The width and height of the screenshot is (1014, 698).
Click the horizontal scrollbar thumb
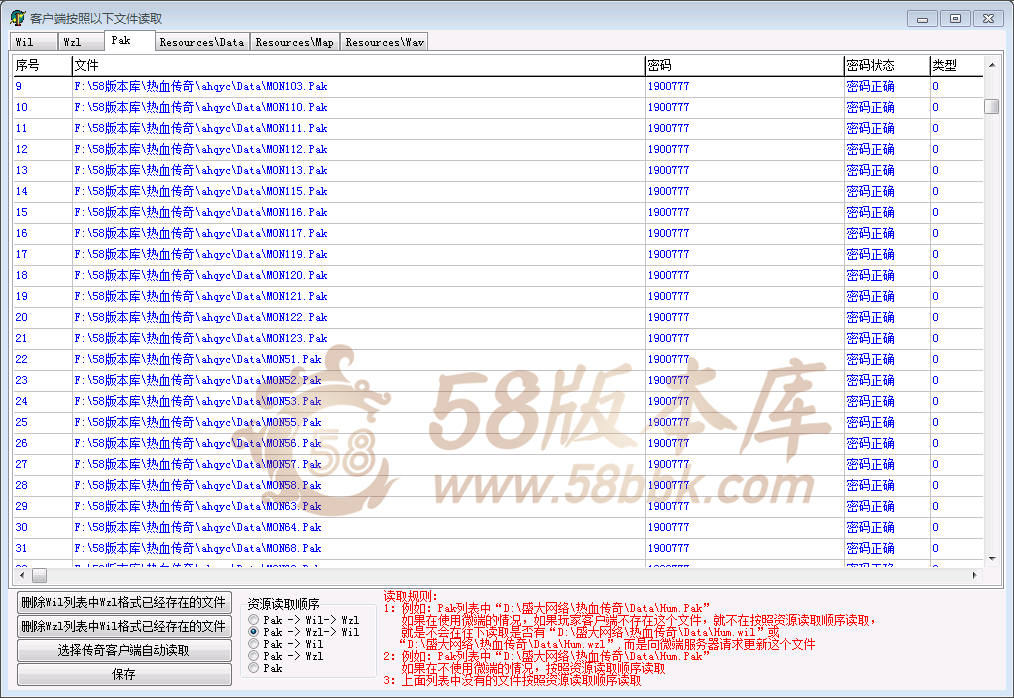pyautogui.click(x=39, y=575)
